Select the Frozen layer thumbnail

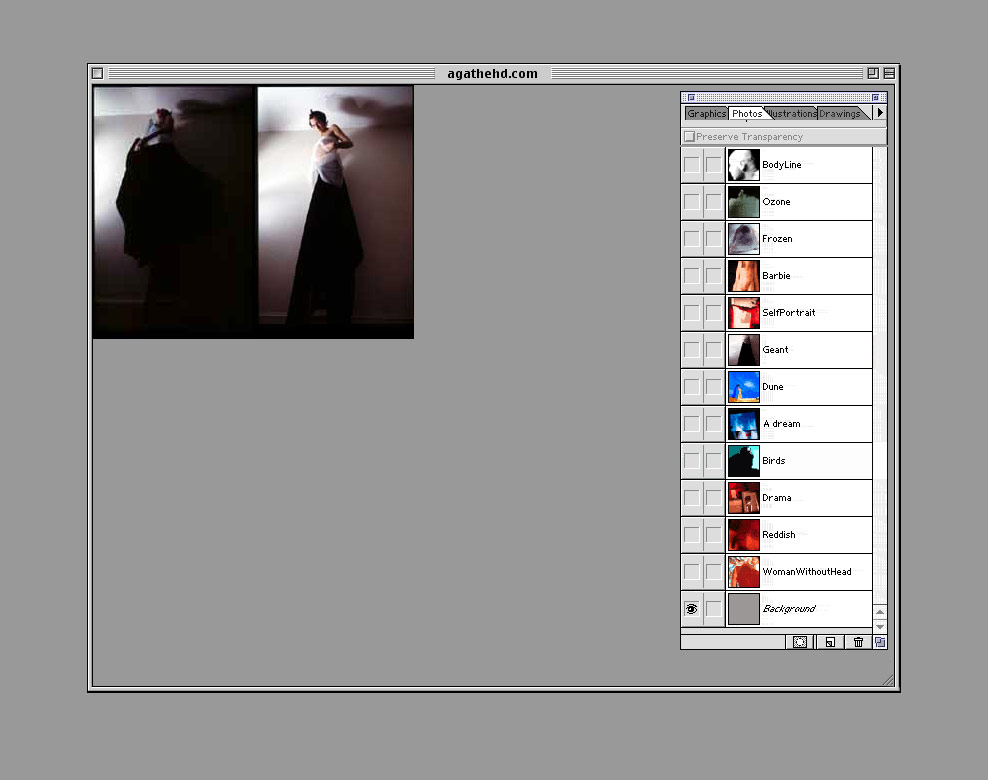point(744,239)
